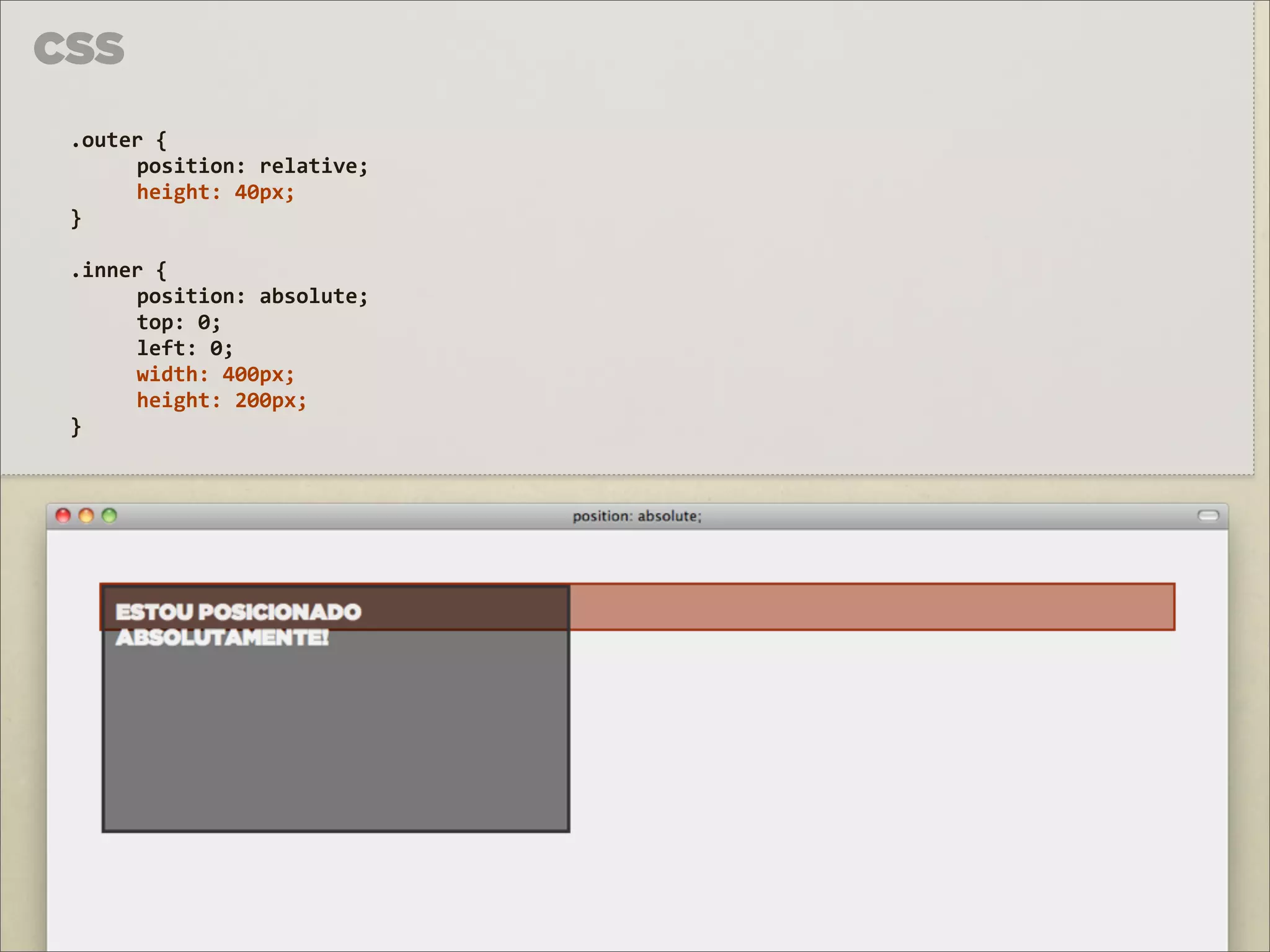Image resolution: width=1270 pixels, height=952 pixels.
Task: Click the 'CSS' slide heading
Action: 79,49
